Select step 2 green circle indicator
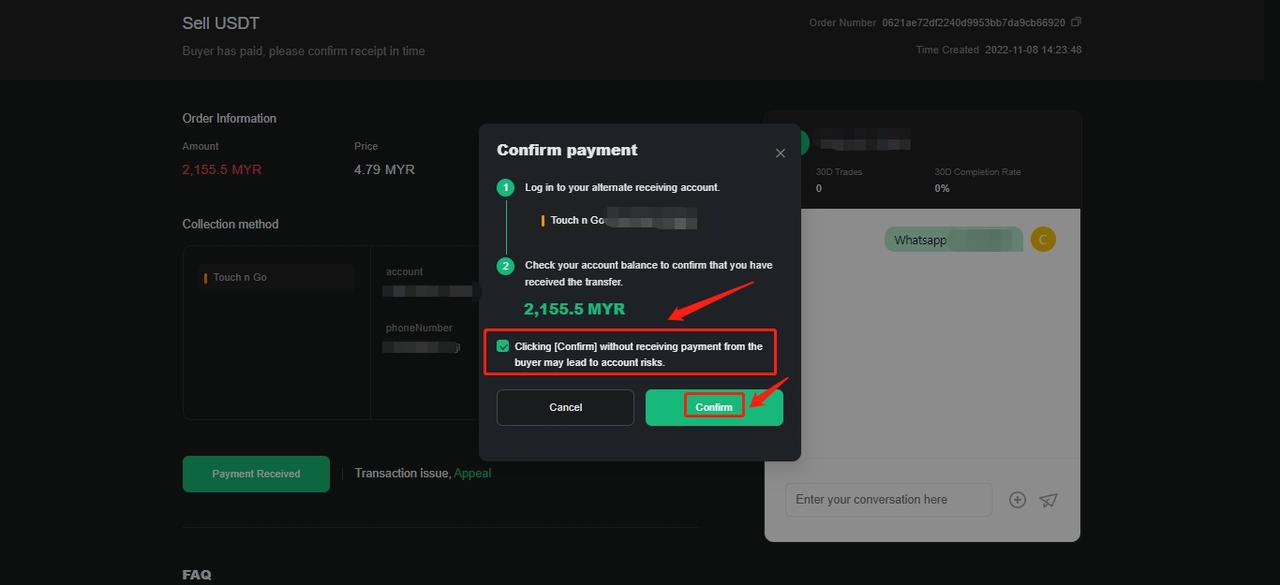 pyautogui.click(x=506, y=265)
